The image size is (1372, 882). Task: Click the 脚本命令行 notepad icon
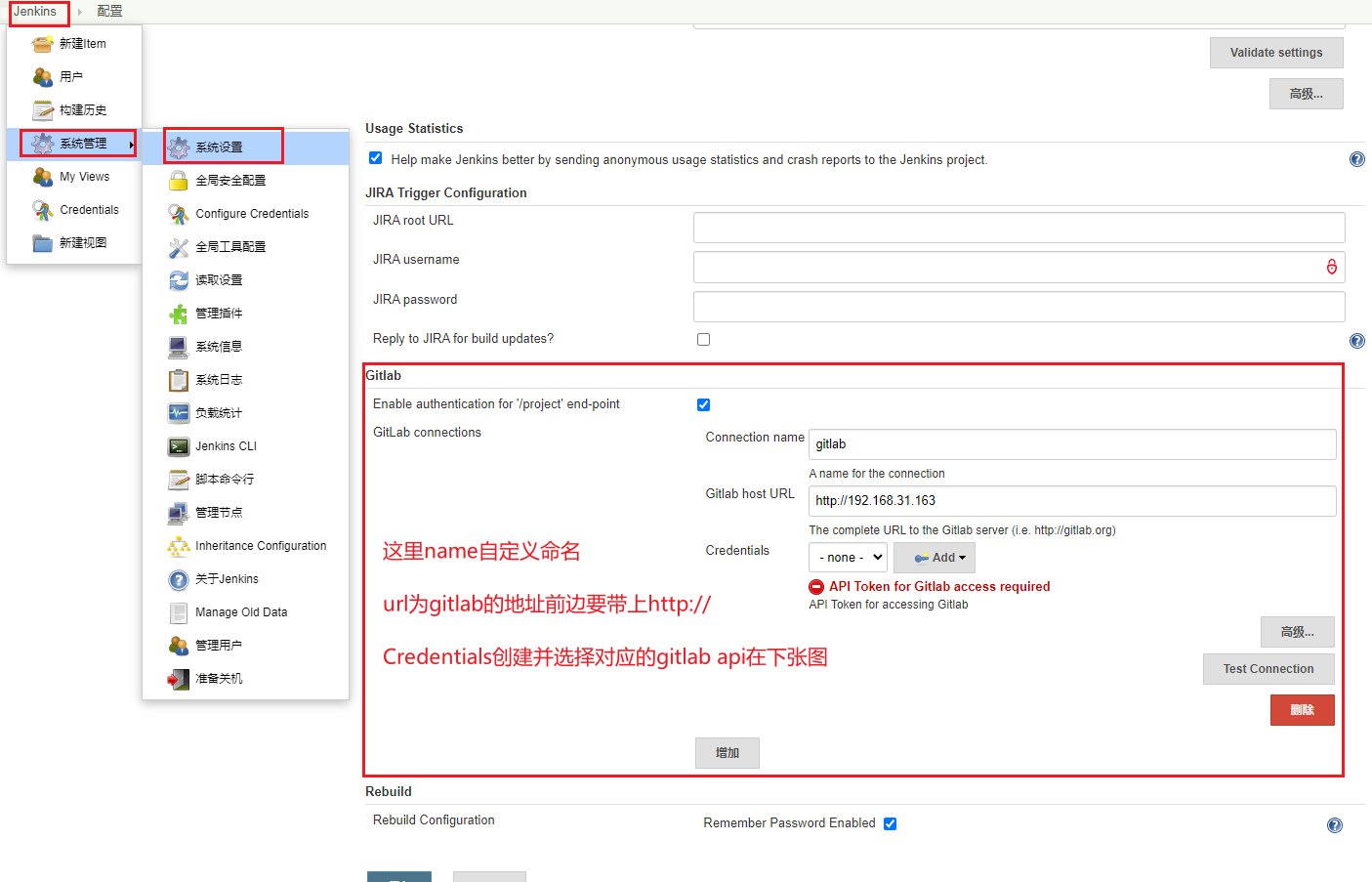178,480
